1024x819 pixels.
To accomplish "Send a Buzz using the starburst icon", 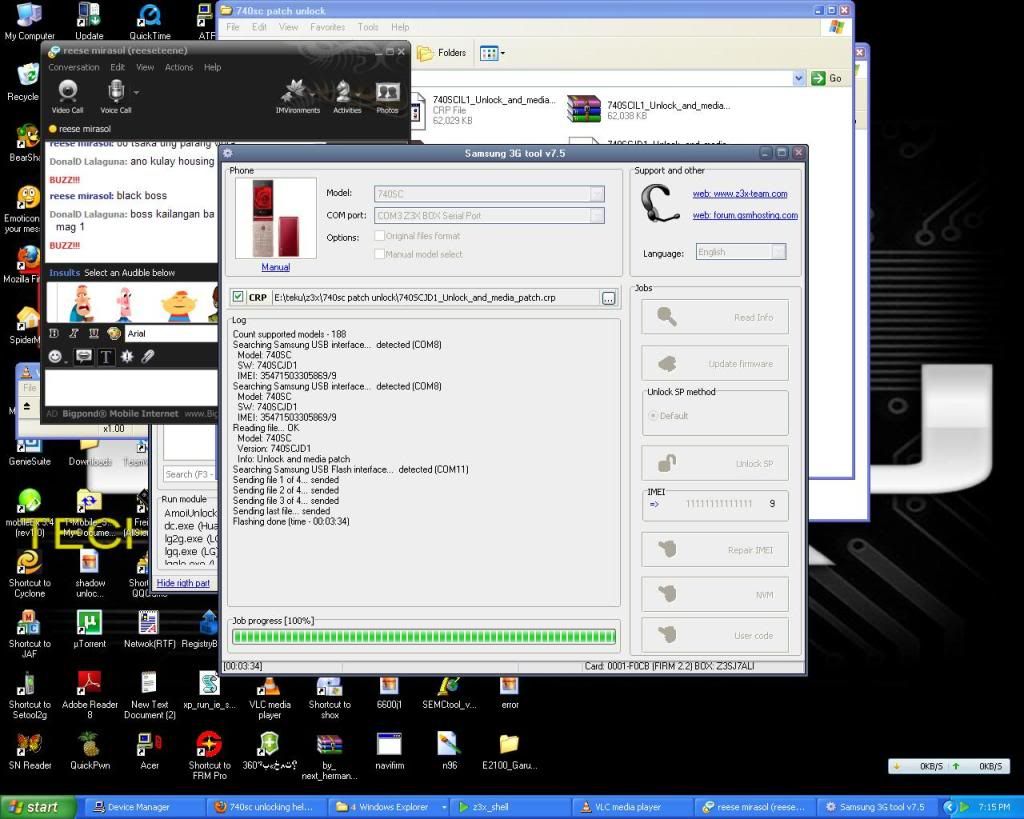I will click(x=127, y=356).
